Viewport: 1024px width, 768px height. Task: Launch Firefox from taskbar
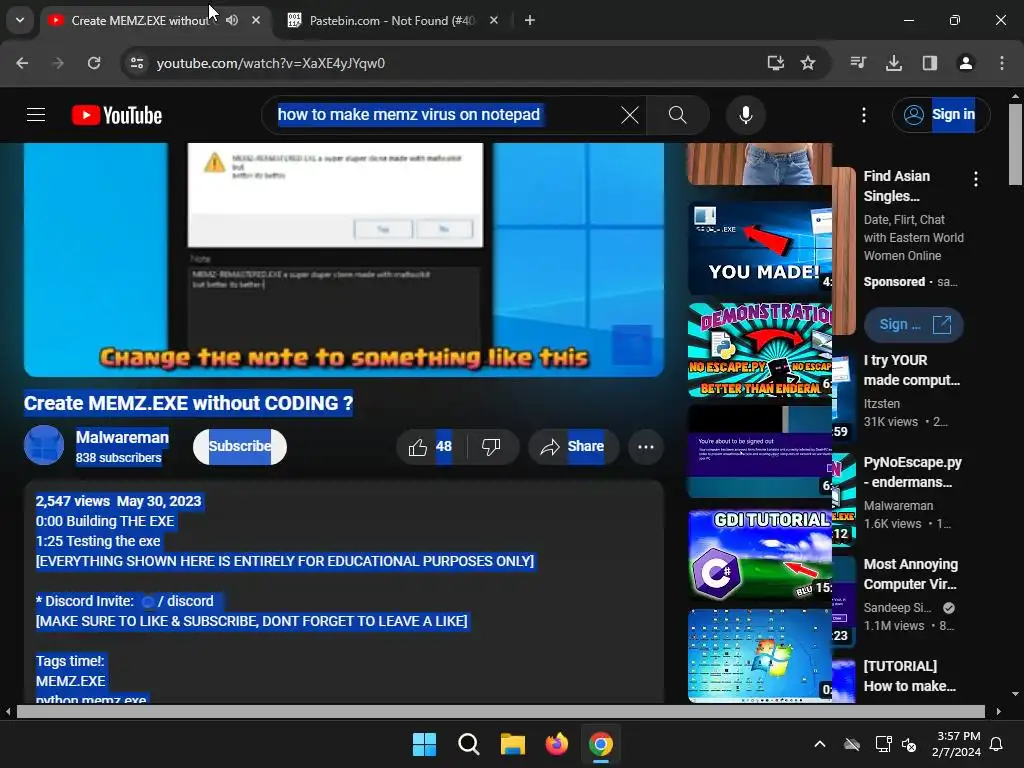tap(556, 744)
